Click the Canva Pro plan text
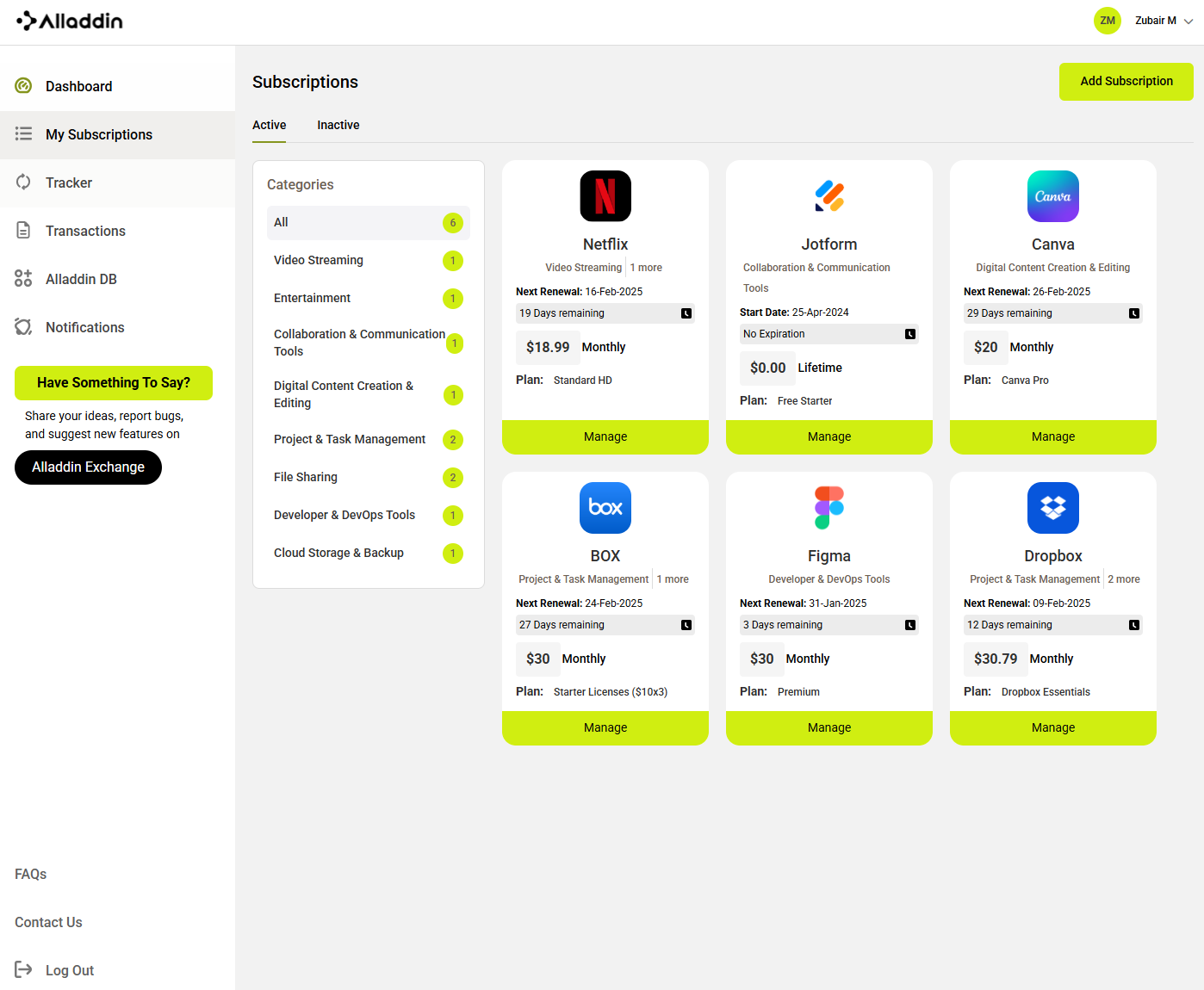 pos(1025,381)
